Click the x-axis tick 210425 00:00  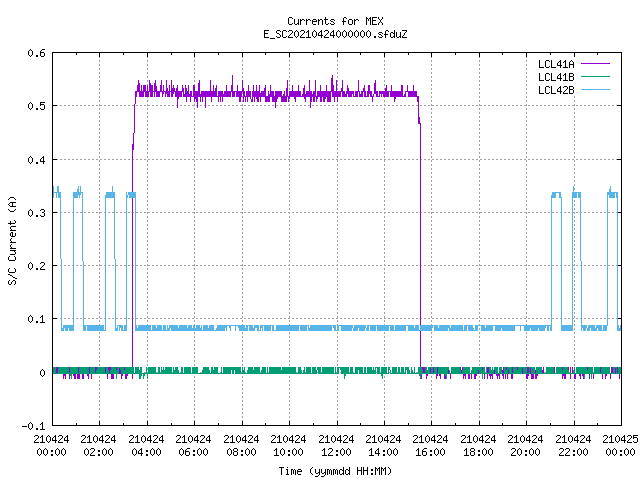[x=620, y=446]
